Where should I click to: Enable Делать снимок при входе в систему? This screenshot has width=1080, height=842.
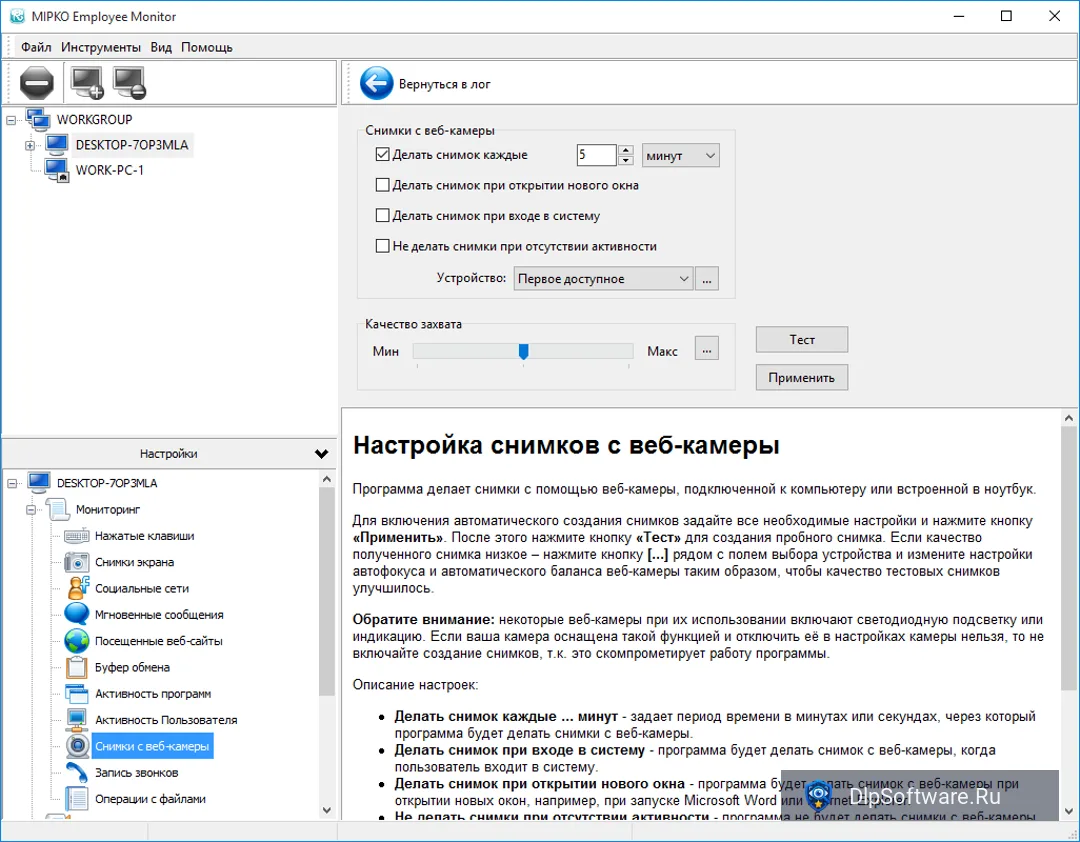click(382, 216)
